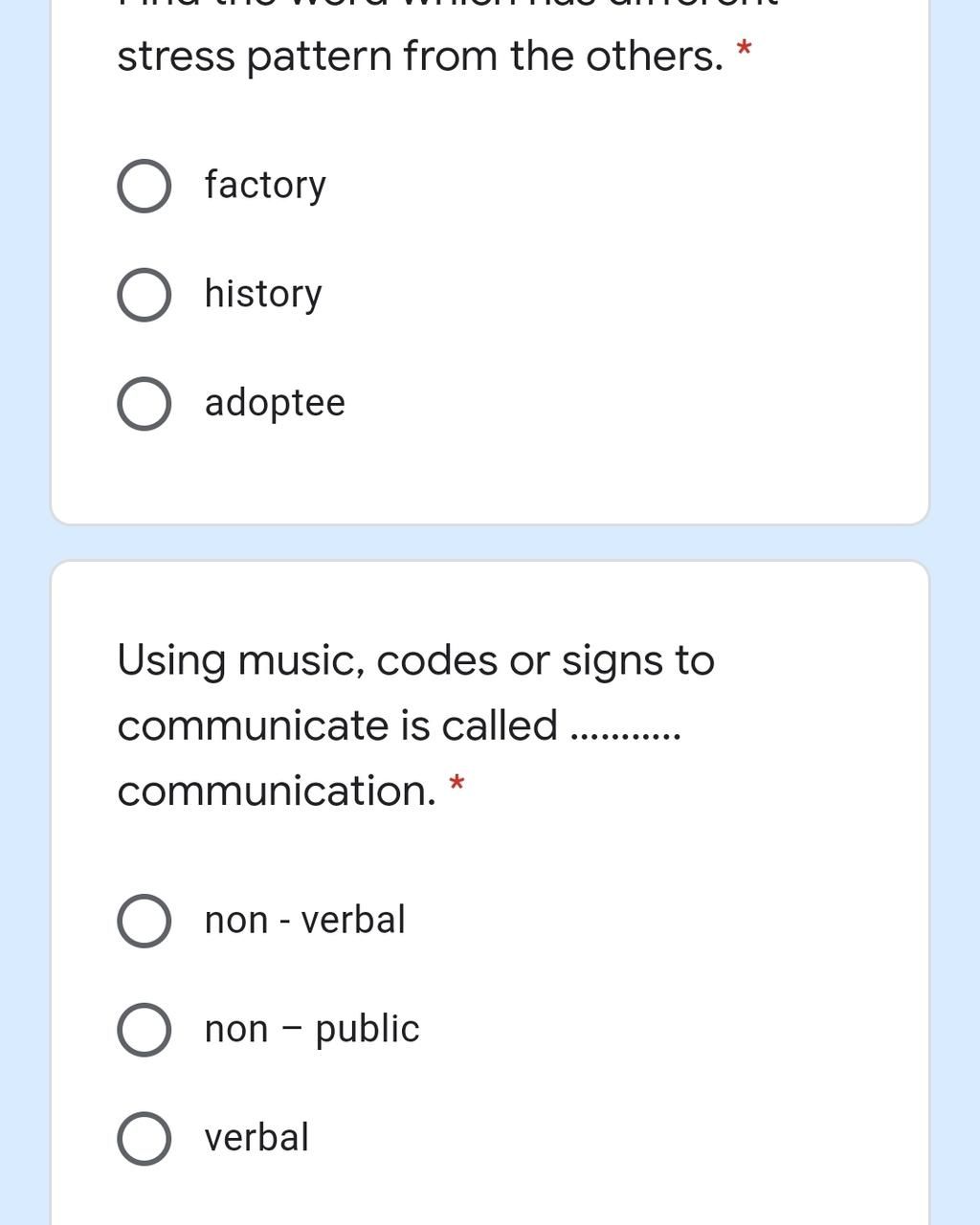
Task: Select the 'non - verbal' radio circle
Action: tap(145, 922)
